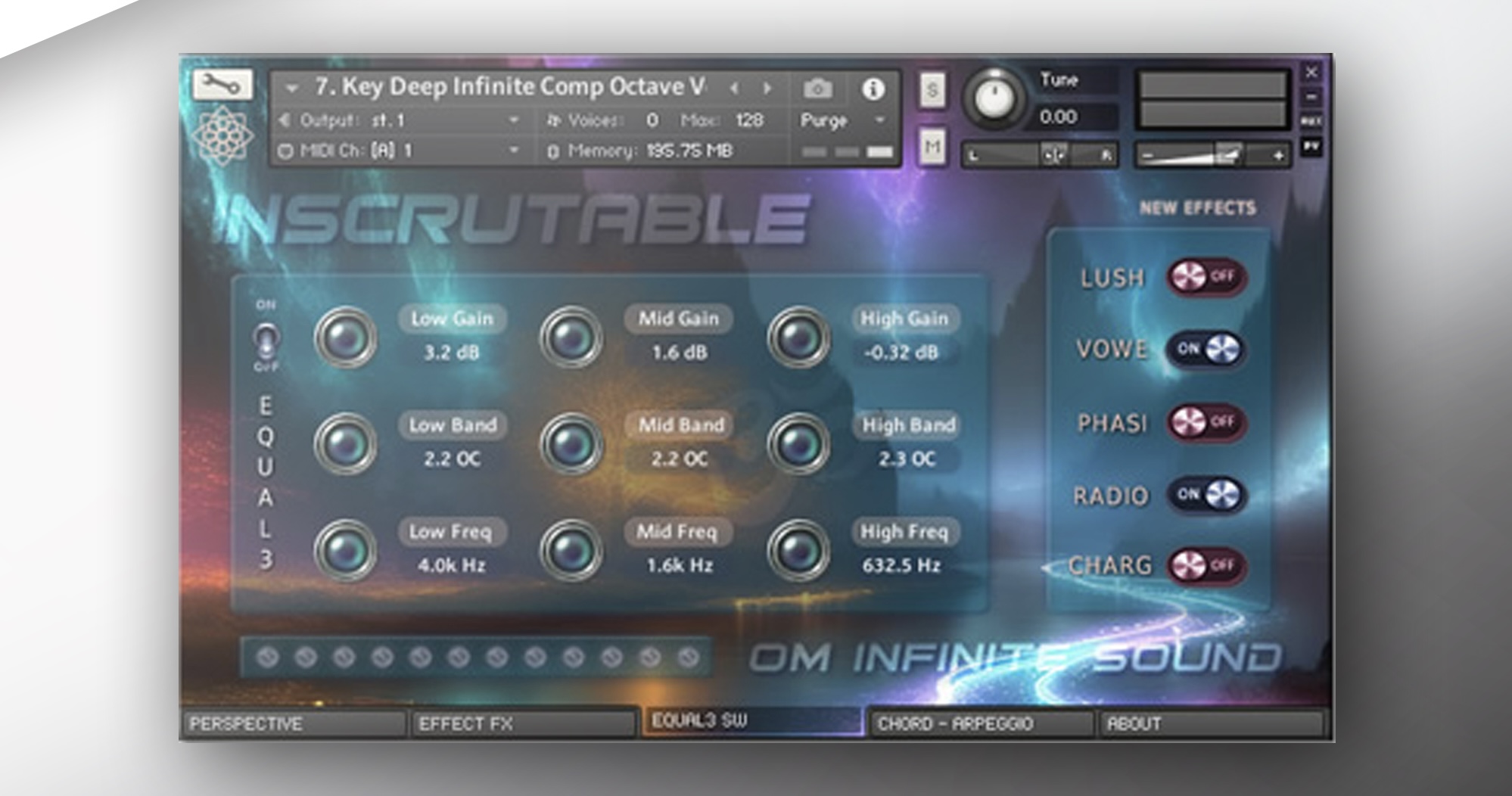Click the '2.3 OC' High Band value
This screenshot has width=1512, height=796.
tap(907, 459)
